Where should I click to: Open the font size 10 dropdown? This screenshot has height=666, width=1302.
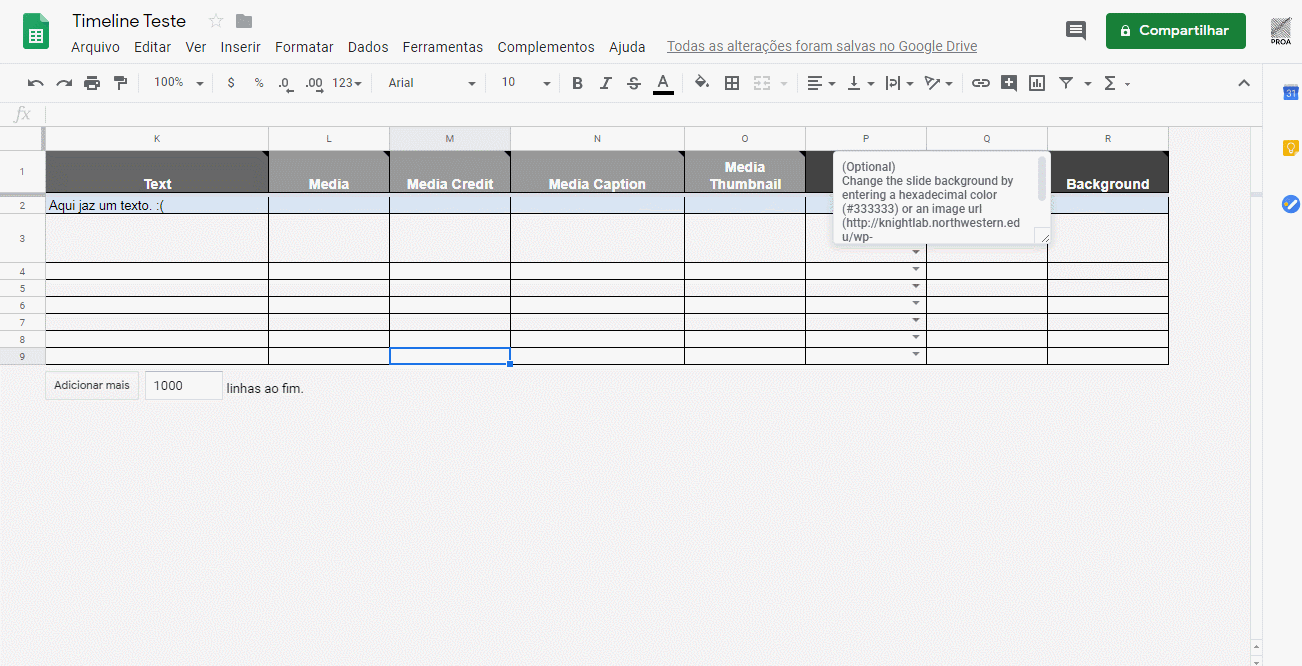(526, 83)
